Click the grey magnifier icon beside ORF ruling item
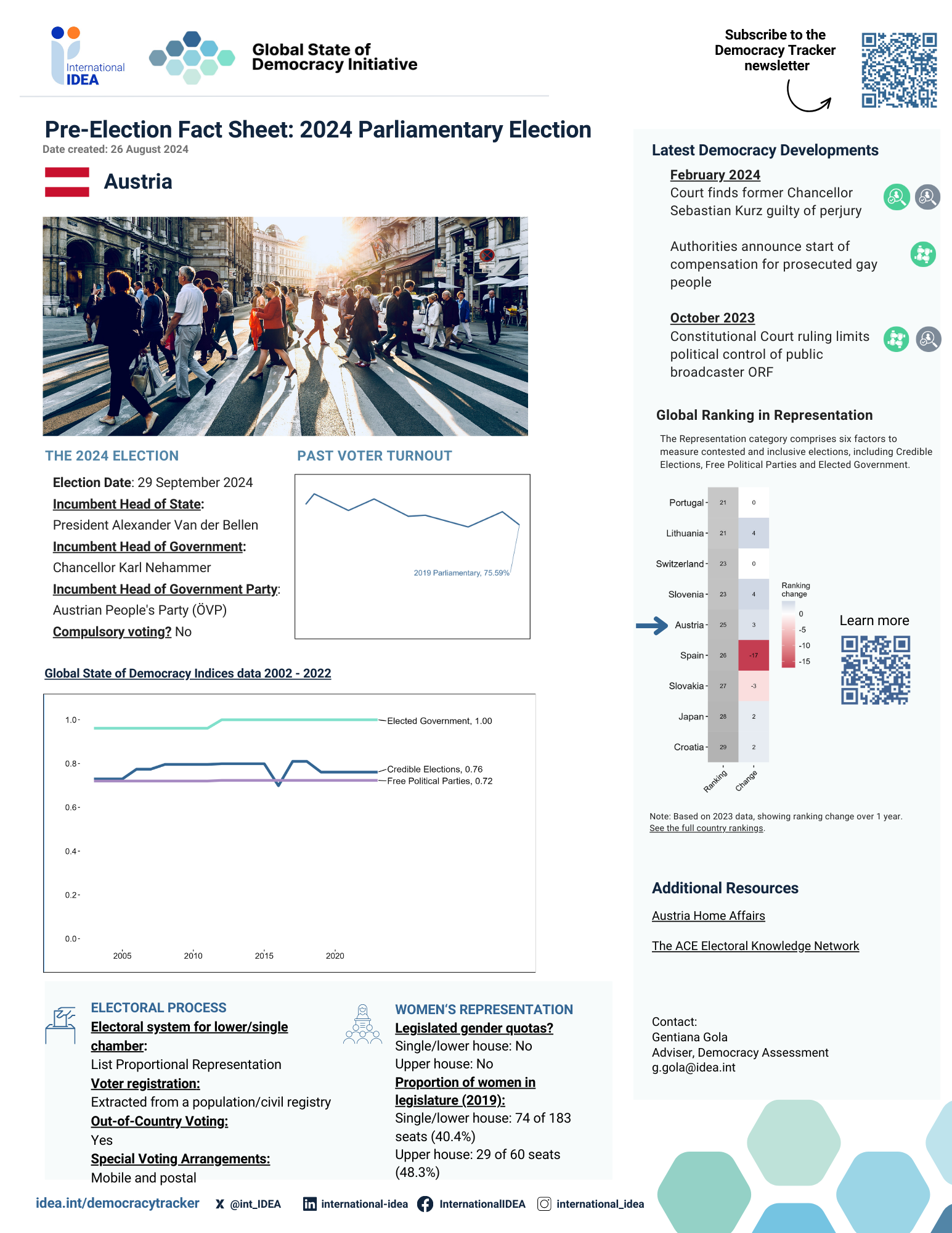The height and width of the screenshot is (1233, 952). (x=928, y=339)
